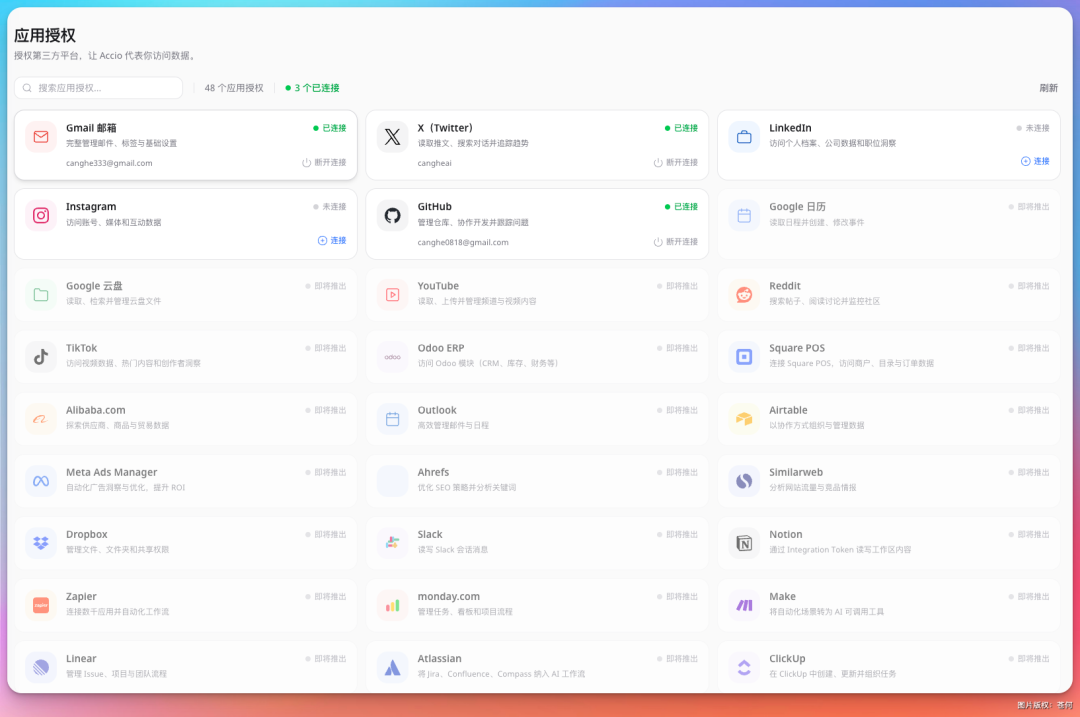This screenshot has width=1080, height=717.
Task: Click the GitHub octocat icon
Action: point(392,215)
